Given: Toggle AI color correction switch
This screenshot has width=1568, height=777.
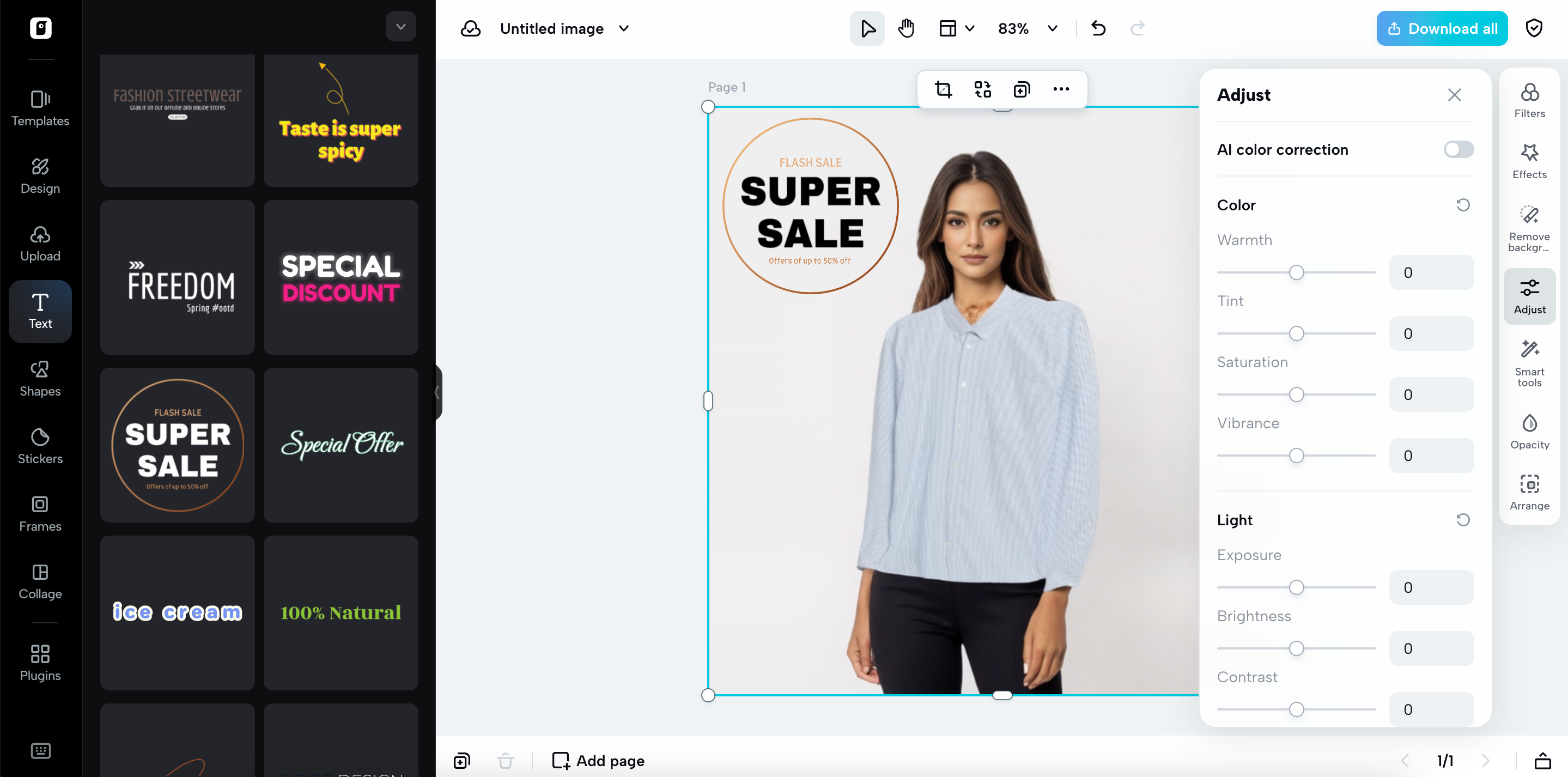Looking at the screenshot, I should click(x=1458, y=150).
